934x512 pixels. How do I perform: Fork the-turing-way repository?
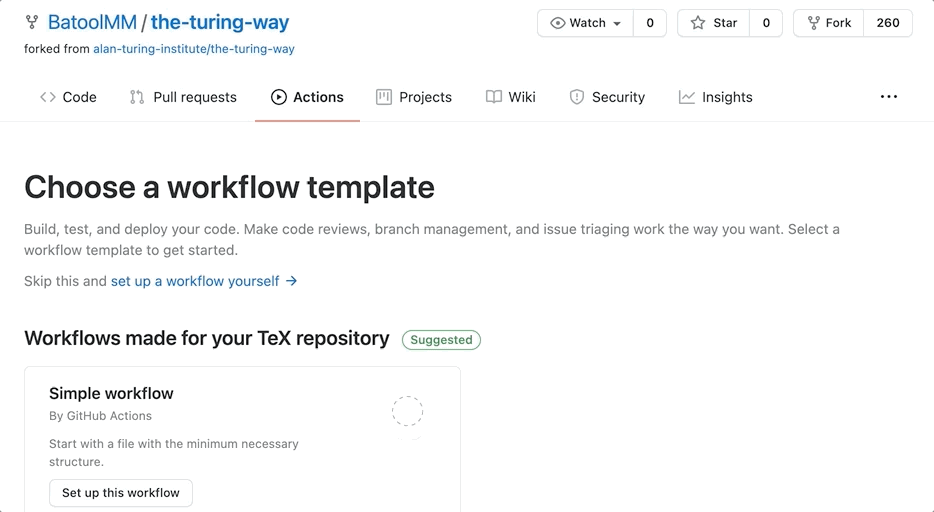click(828, 23)
